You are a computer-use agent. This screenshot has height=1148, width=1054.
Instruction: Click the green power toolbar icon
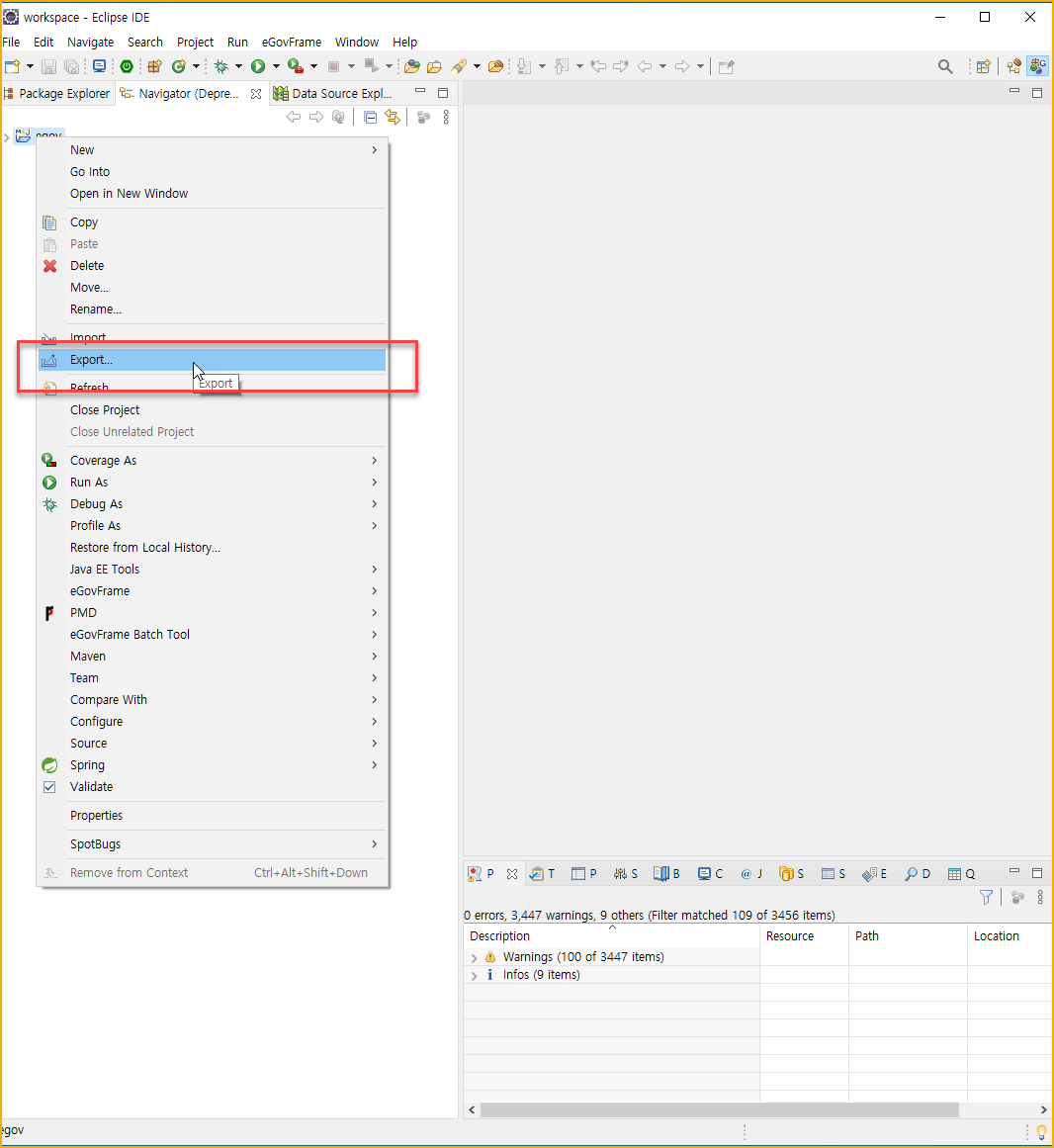127,66
